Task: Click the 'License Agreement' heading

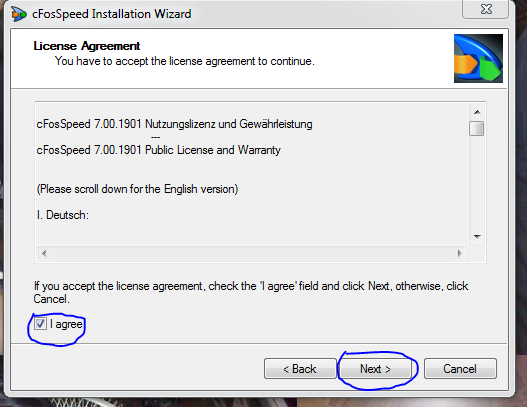Action: (87, 46)
